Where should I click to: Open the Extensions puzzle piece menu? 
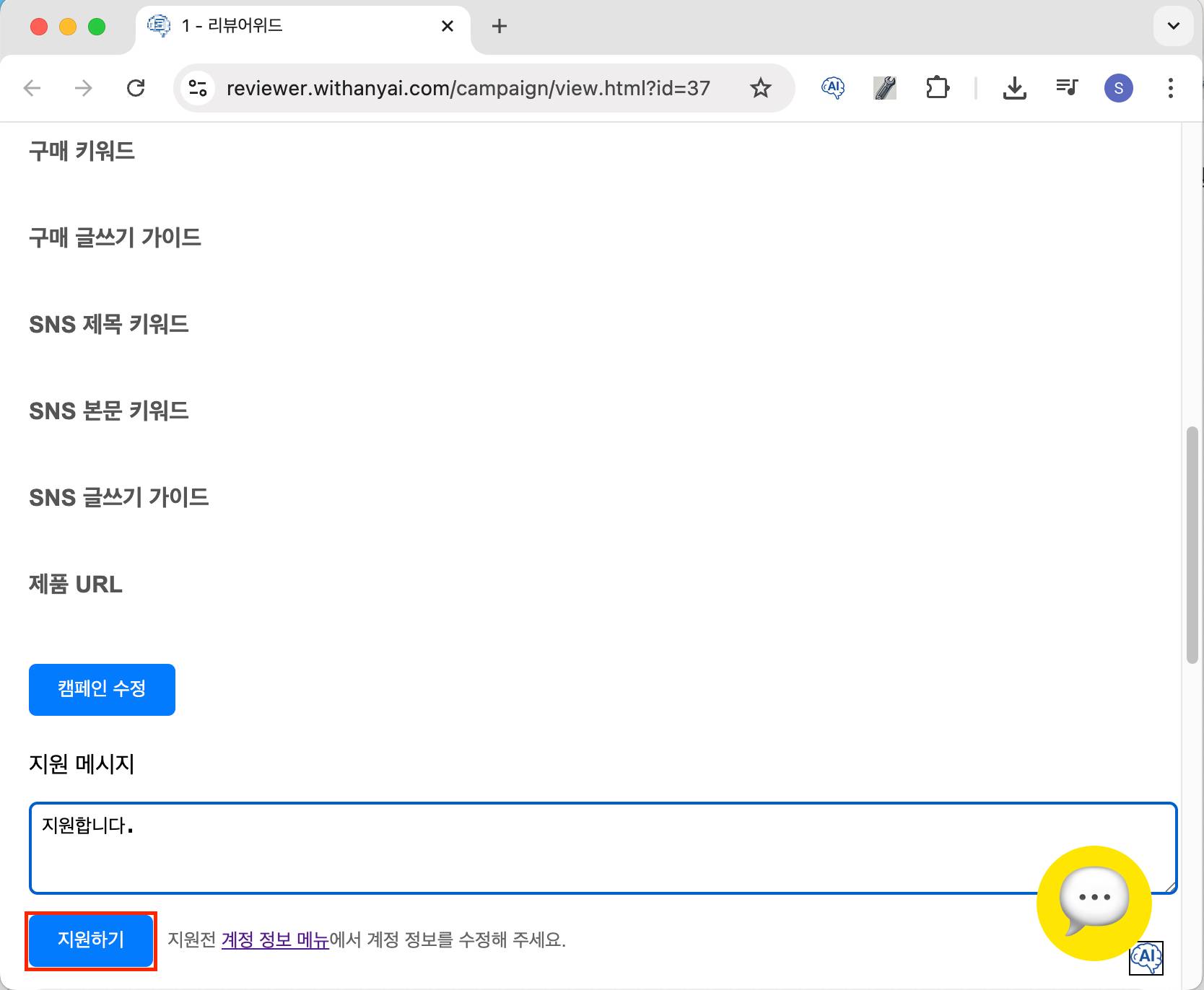(x=937, y=88)
